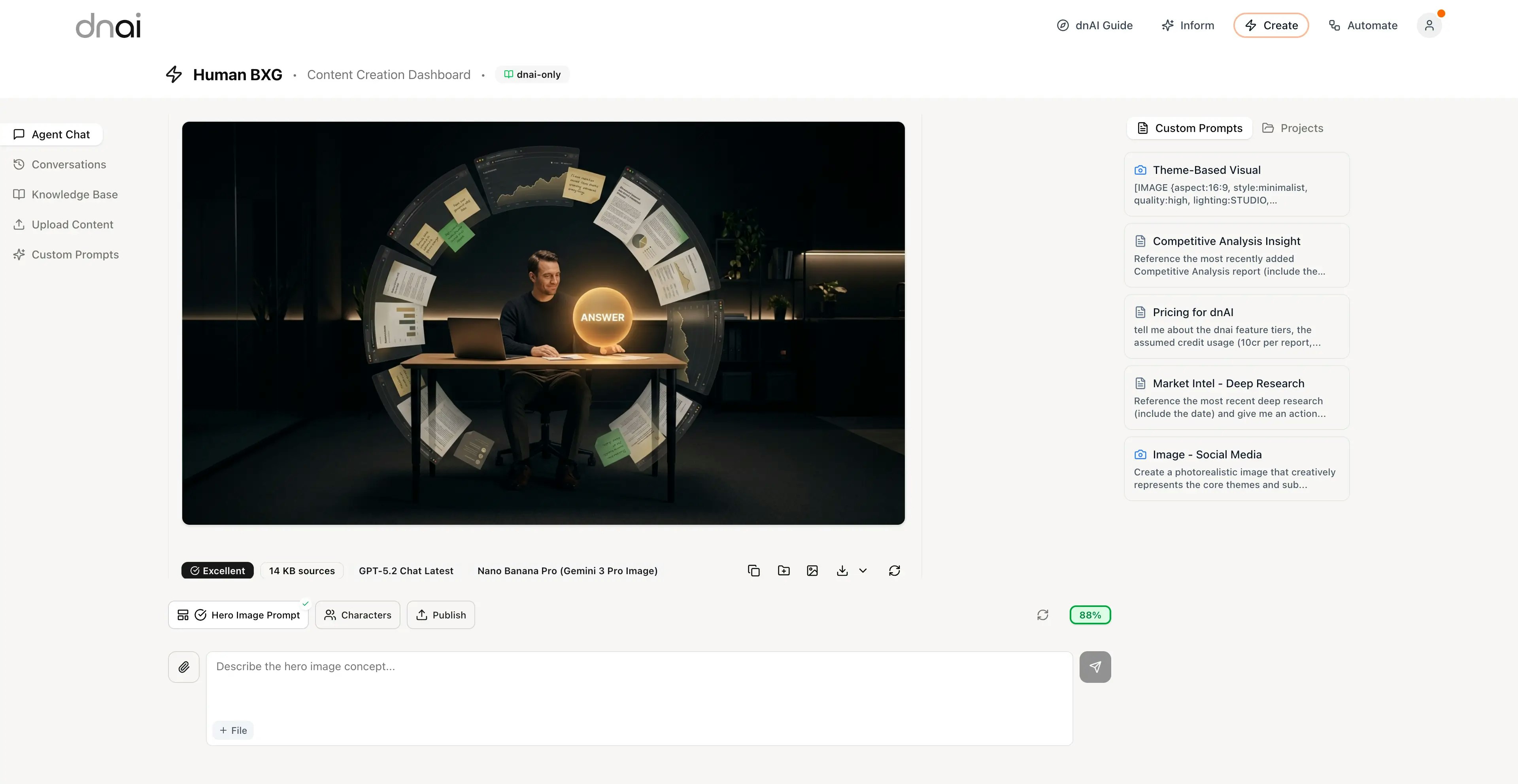Add a file with the + File button
The image size is (1518, 784).
pyautogui.click(x=233, y=730)
